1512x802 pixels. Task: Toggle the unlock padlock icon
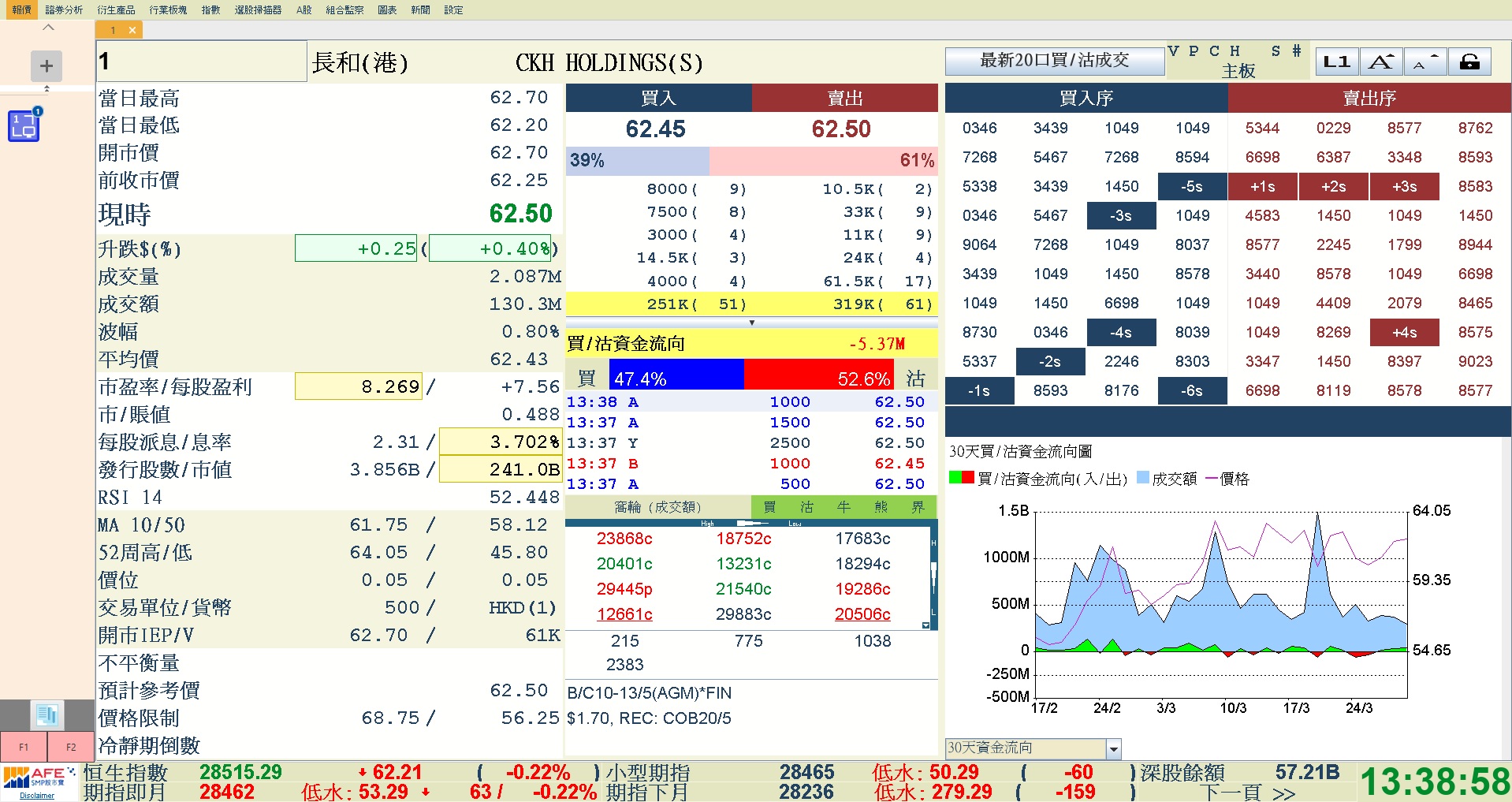tap(1469, 62)
